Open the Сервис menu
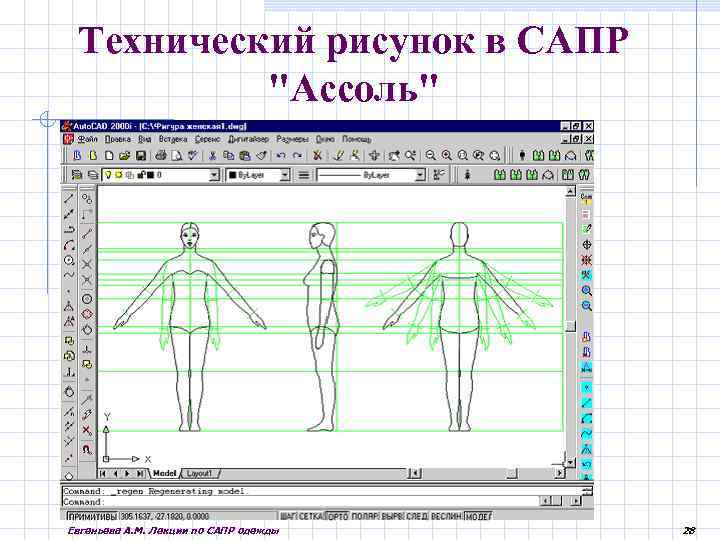Screen dimensions: 720x540 click(207, 139)
